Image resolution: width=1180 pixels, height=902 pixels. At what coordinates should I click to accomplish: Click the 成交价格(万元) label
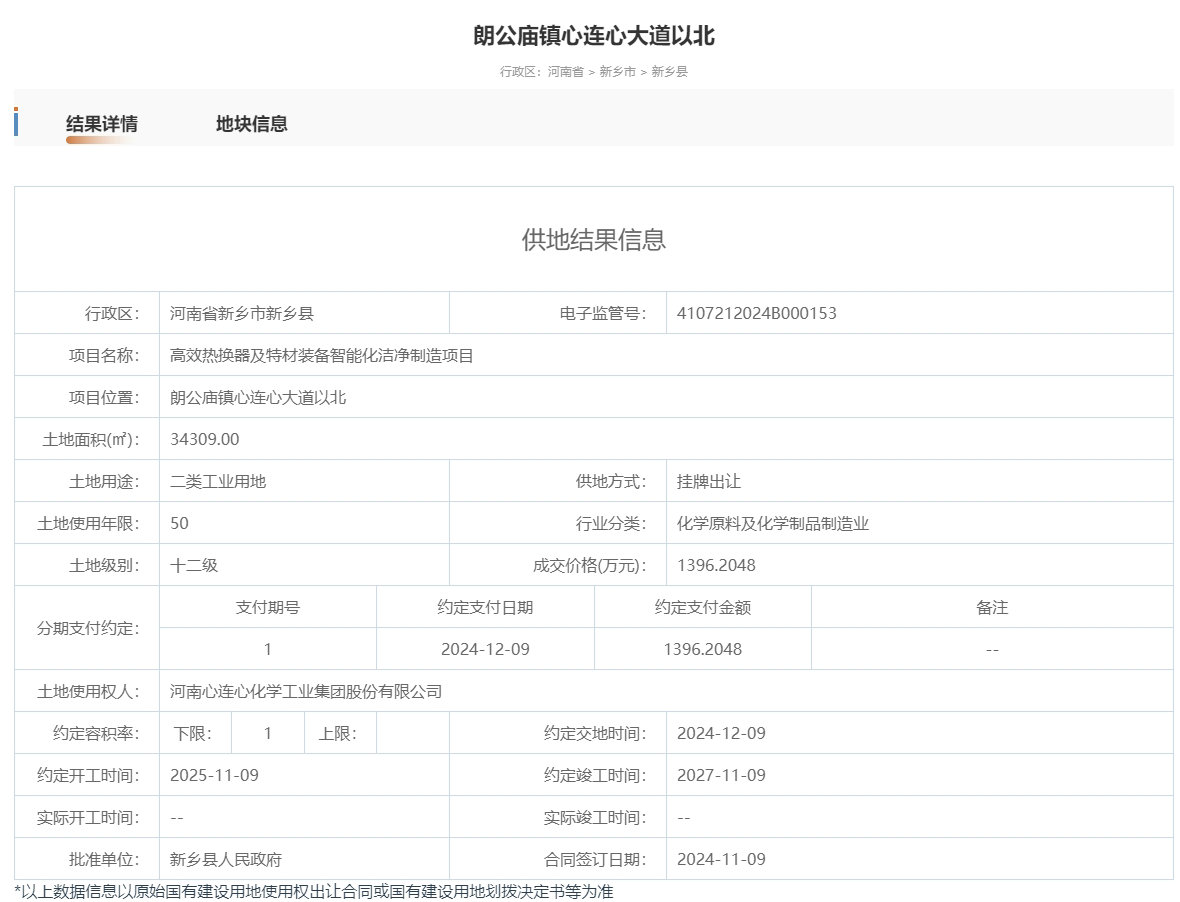[590, 565]
